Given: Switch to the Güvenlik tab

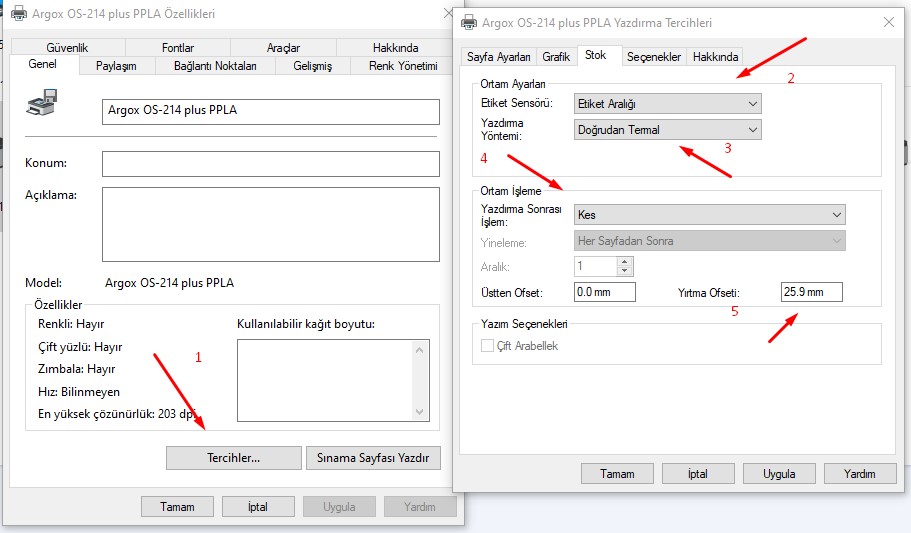Looking at the screenshot, I should pyautogui.click(x=67, y=48).
